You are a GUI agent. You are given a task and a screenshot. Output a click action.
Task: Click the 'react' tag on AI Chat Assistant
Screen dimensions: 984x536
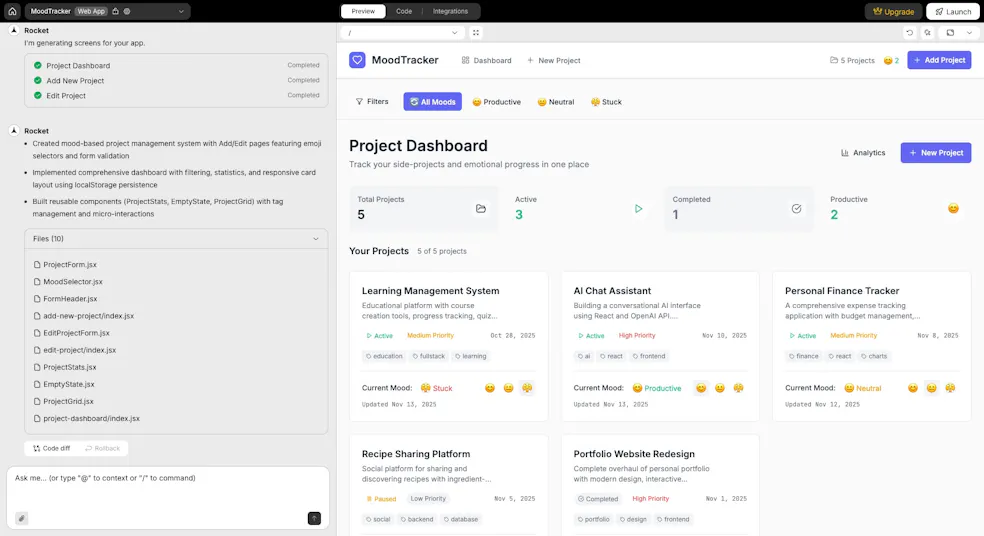pyautogui.click(x=611, y=356)
